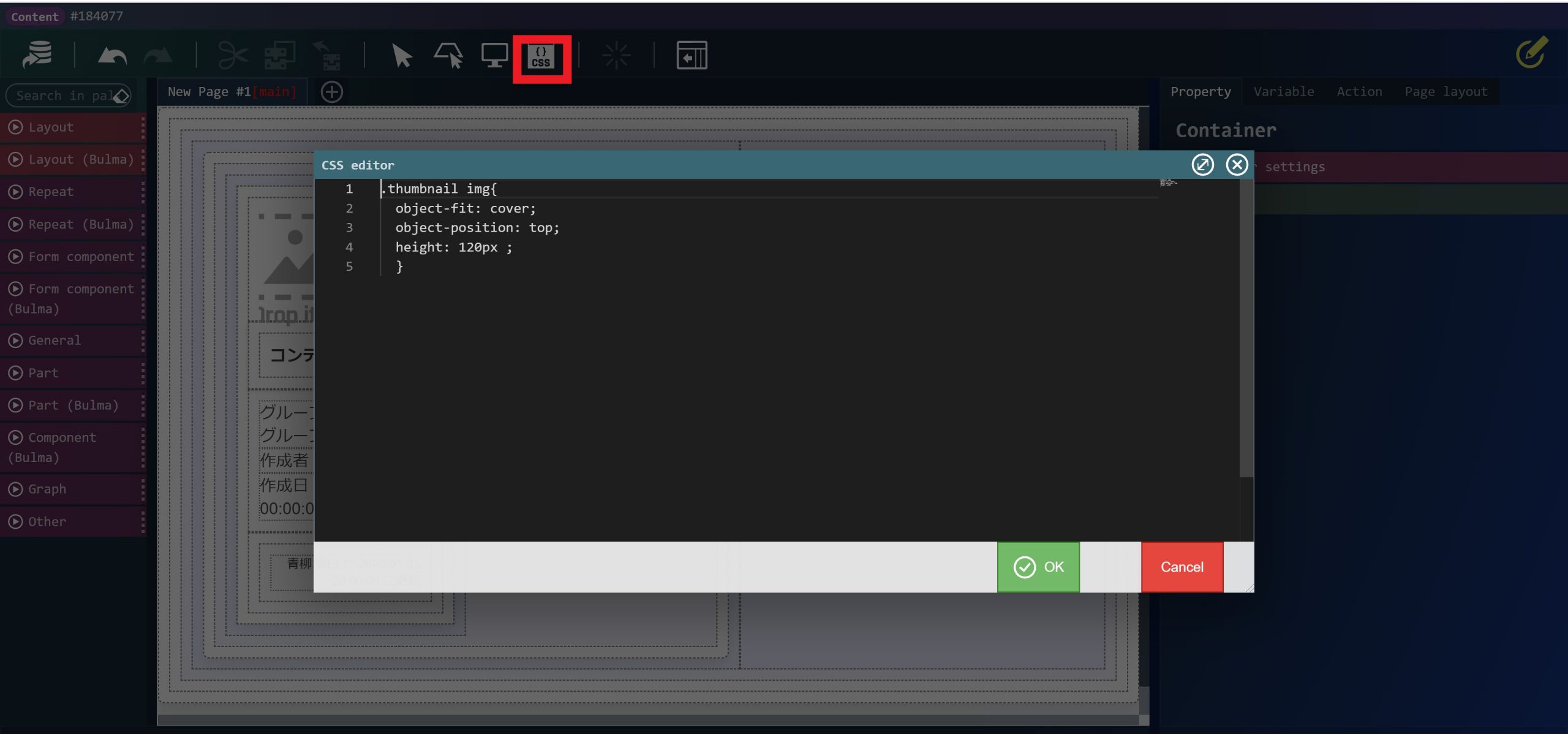Close the CSS editor dialog
The image size is (1568, 734).
click(1237, 164)
